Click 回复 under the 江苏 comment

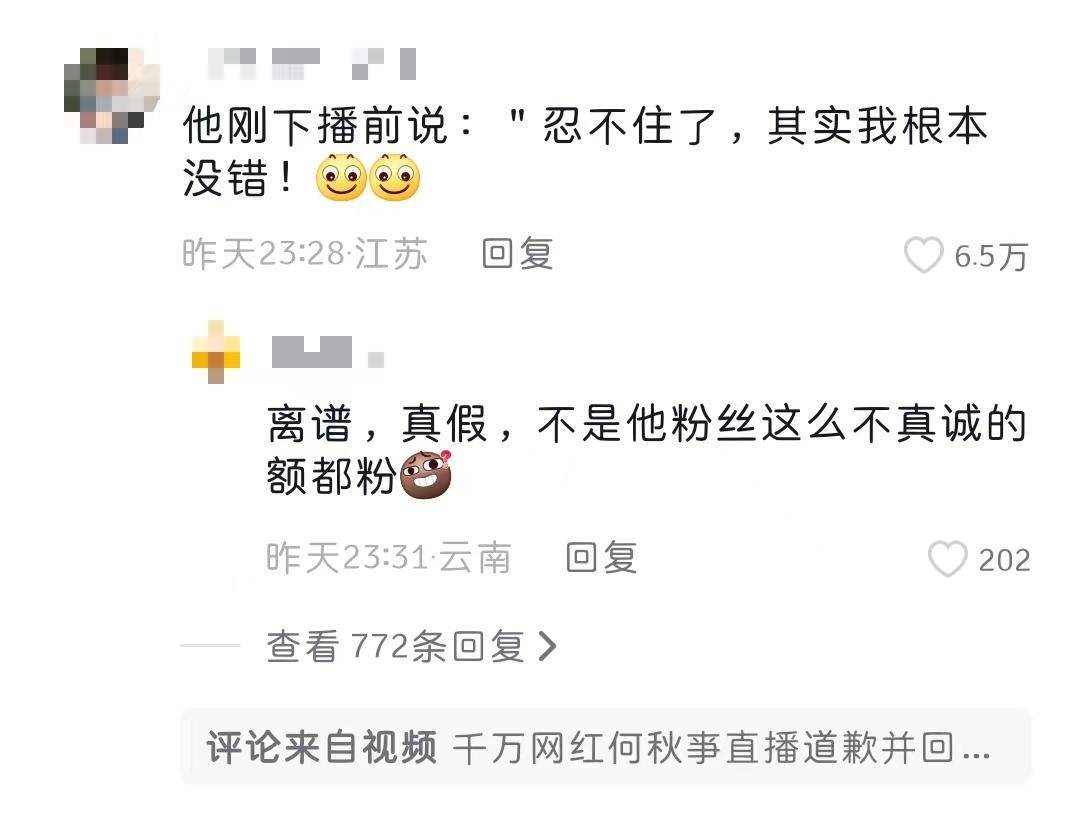click(x=517, y=254)
